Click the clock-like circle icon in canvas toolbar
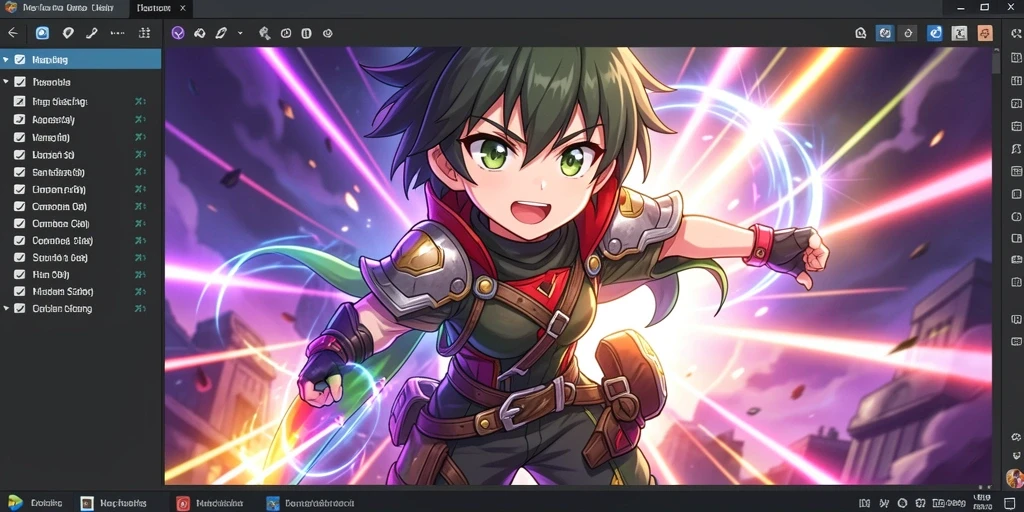The height and width of the screenshot is (512, 1024). tap(286, 33)
